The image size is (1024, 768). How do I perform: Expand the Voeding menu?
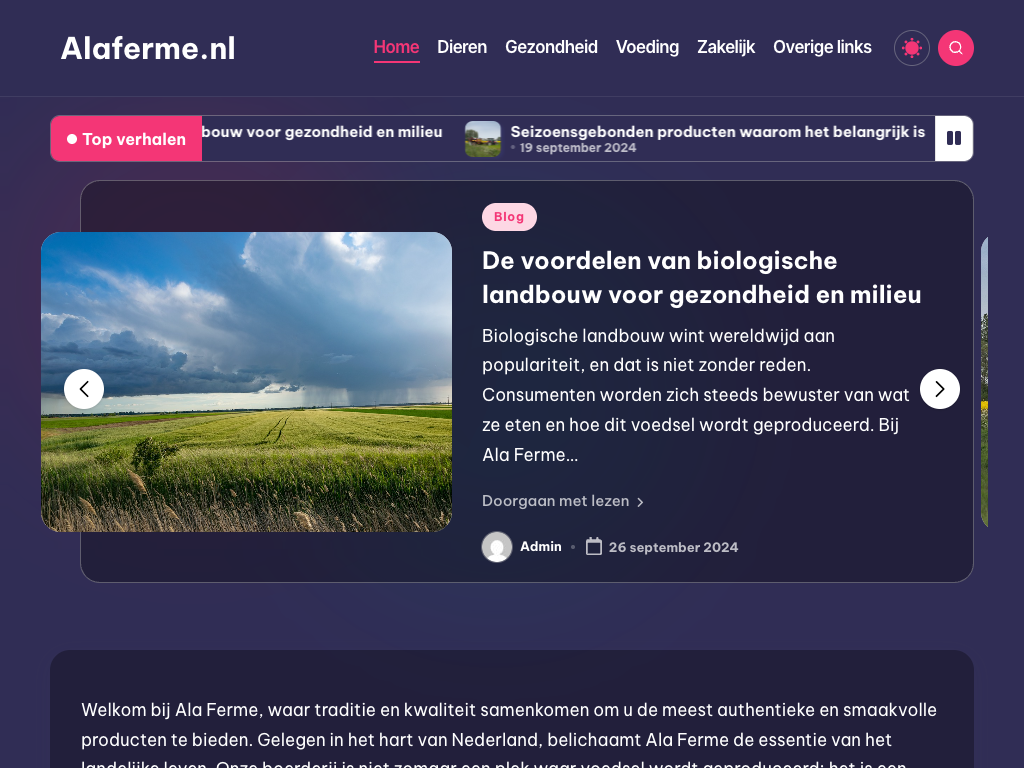pyautogui.click(x=647, y=47)
